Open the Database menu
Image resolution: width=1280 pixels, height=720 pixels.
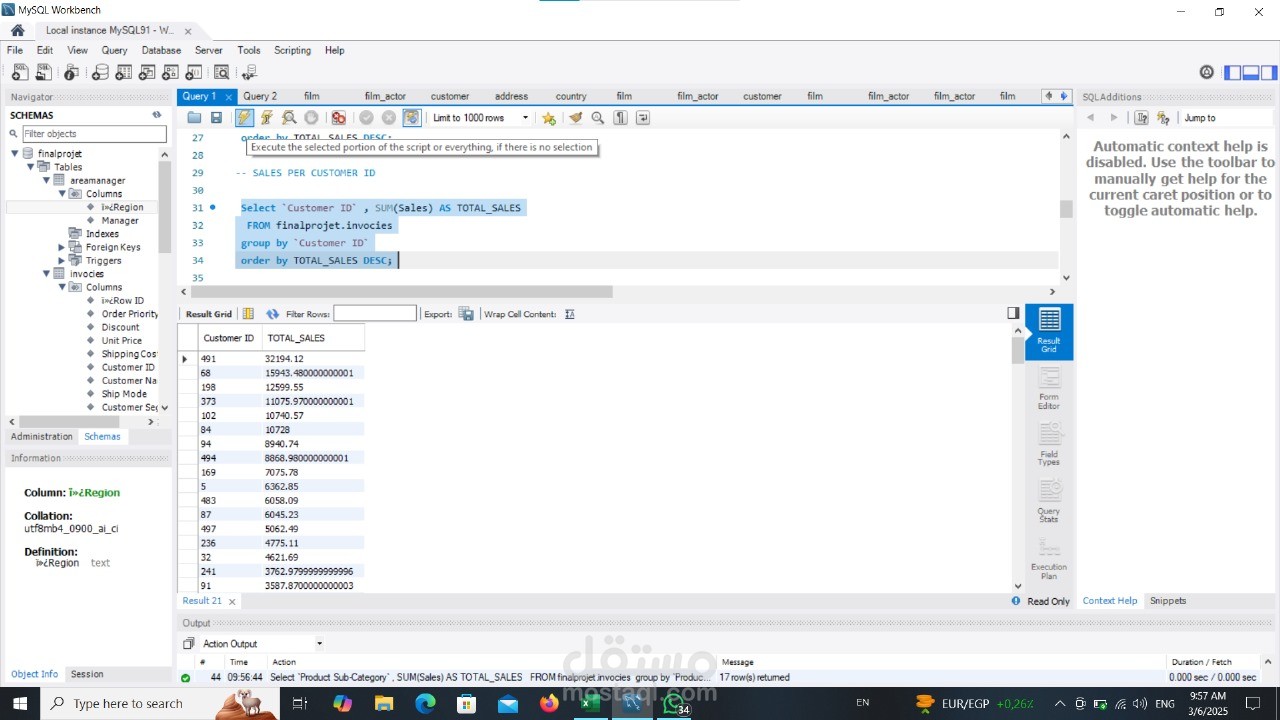(x=161, y=50)
